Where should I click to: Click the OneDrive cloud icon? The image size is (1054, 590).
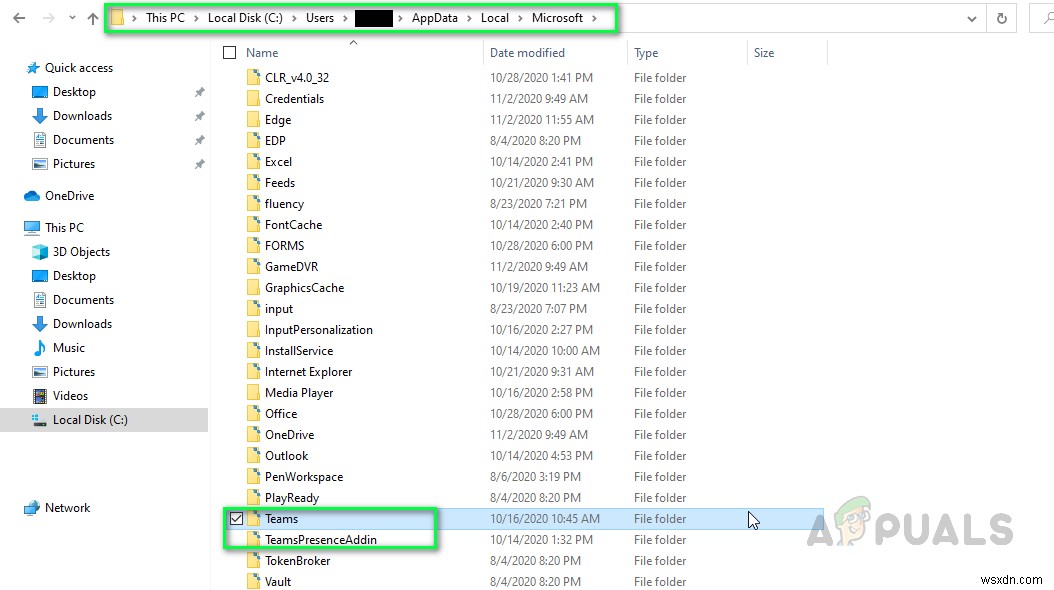coord(32,196)
